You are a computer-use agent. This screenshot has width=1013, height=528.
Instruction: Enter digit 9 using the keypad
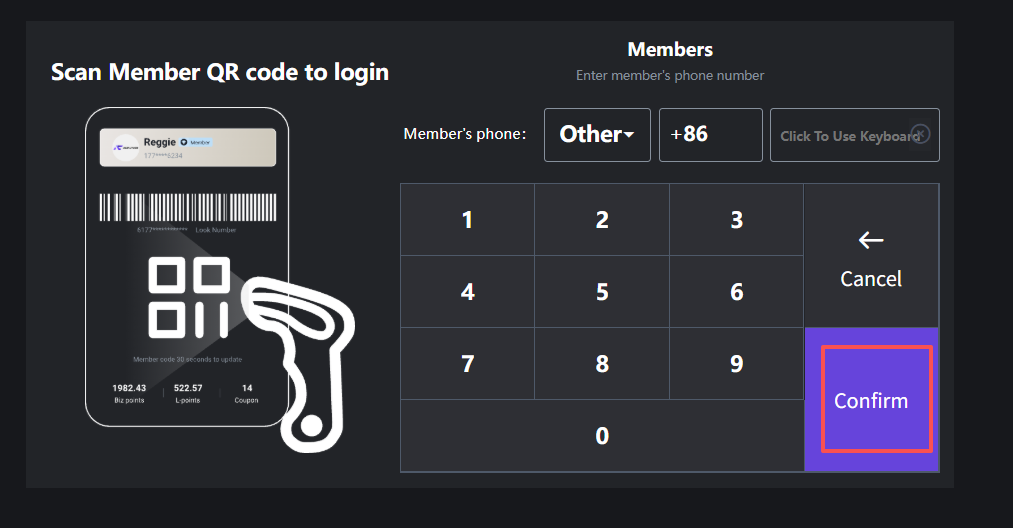[x=736, y=364]
